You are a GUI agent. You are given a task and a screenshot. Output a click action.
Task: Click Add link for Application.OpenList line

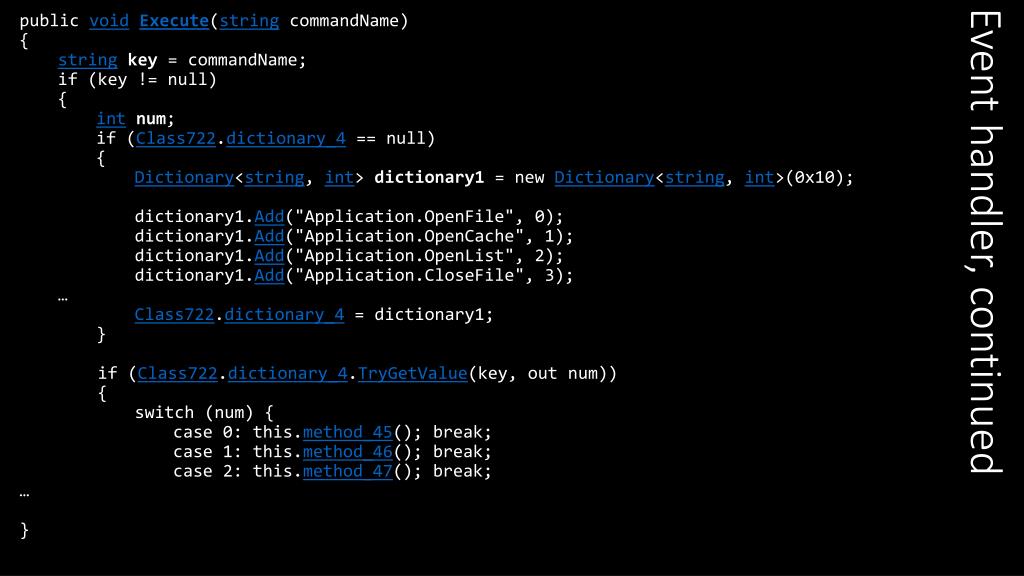coord(269,256)
